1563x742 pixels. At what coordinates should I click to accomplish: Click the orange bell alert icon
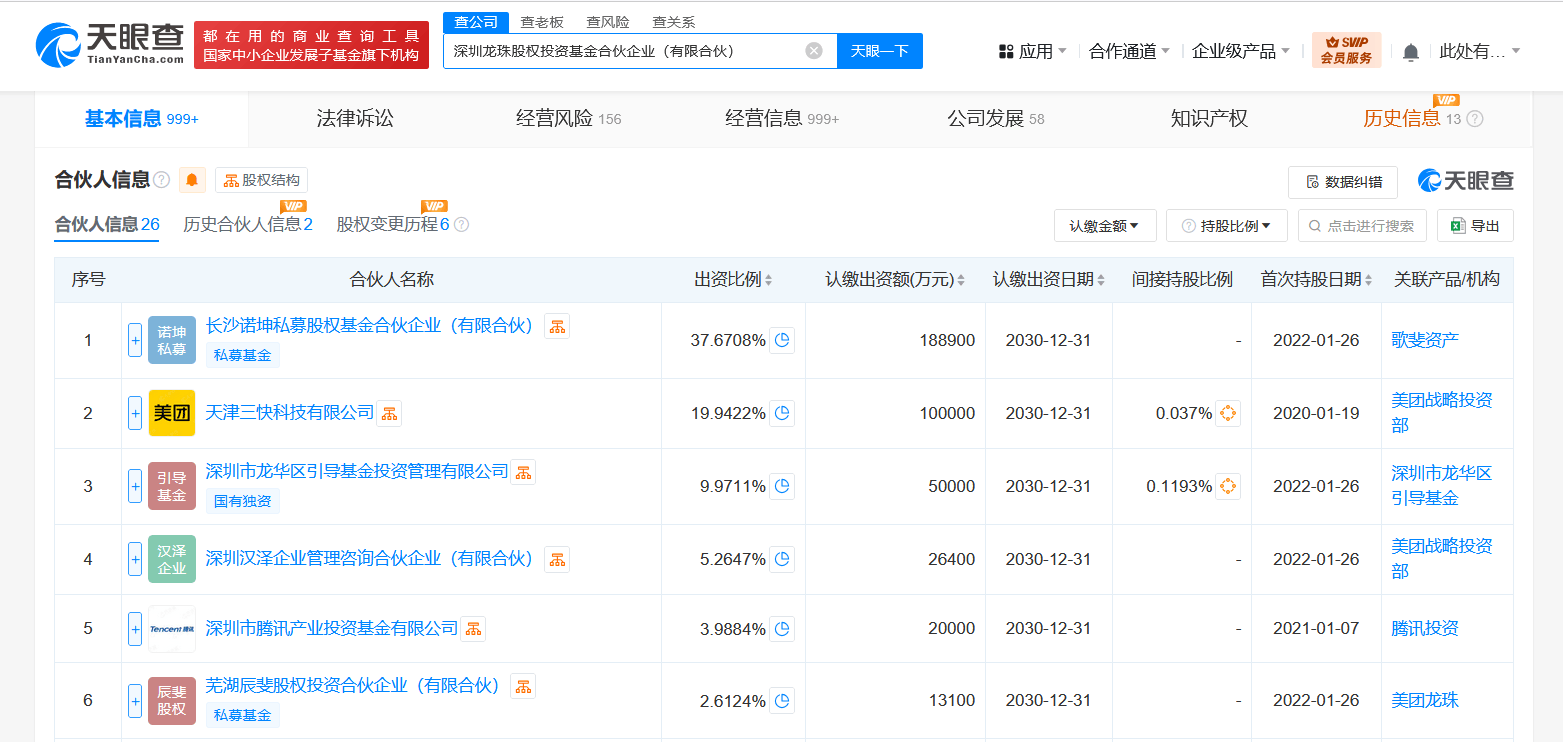(192, 180)
